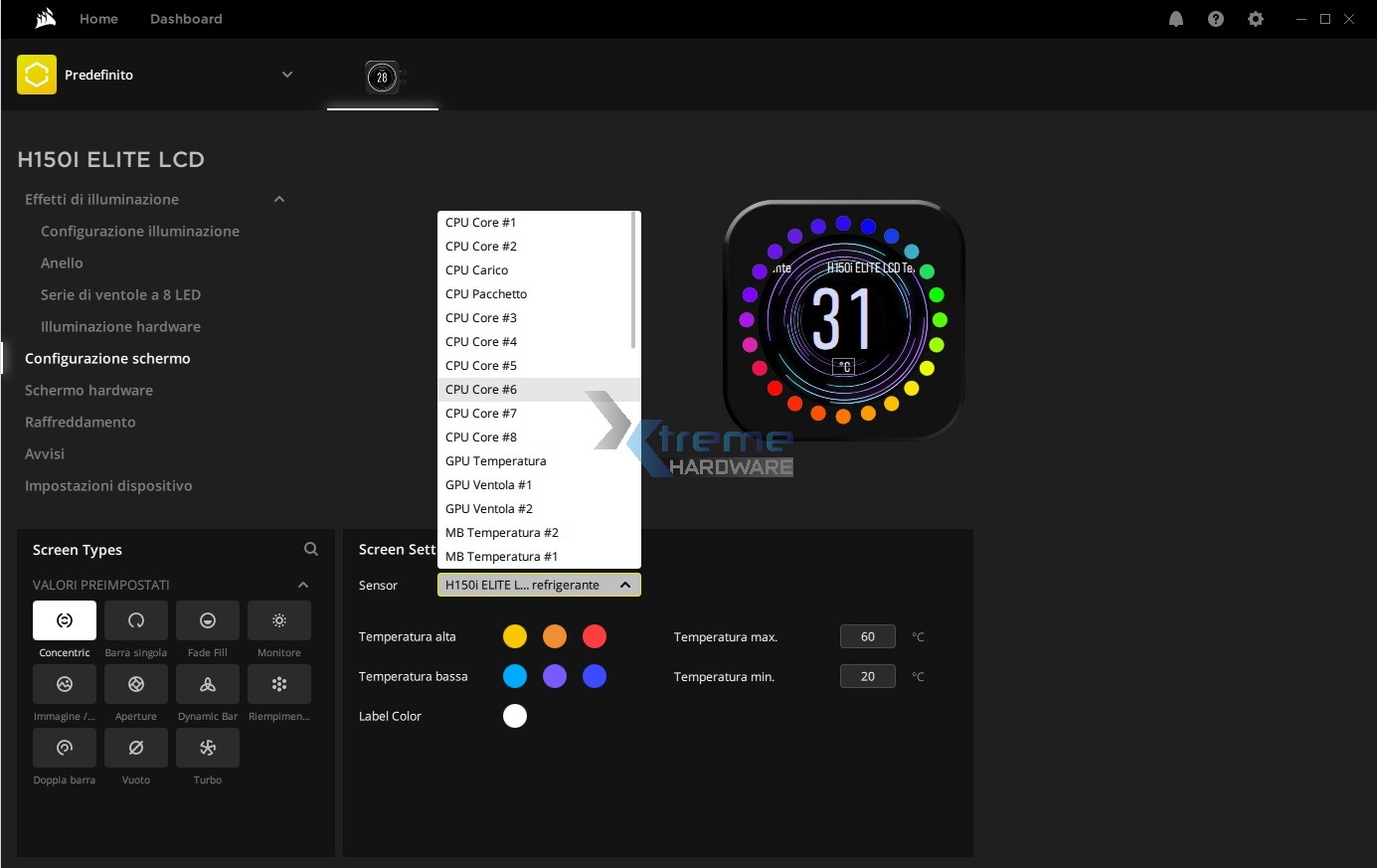Select the Doppia barra screen type

tap(65, 748)
